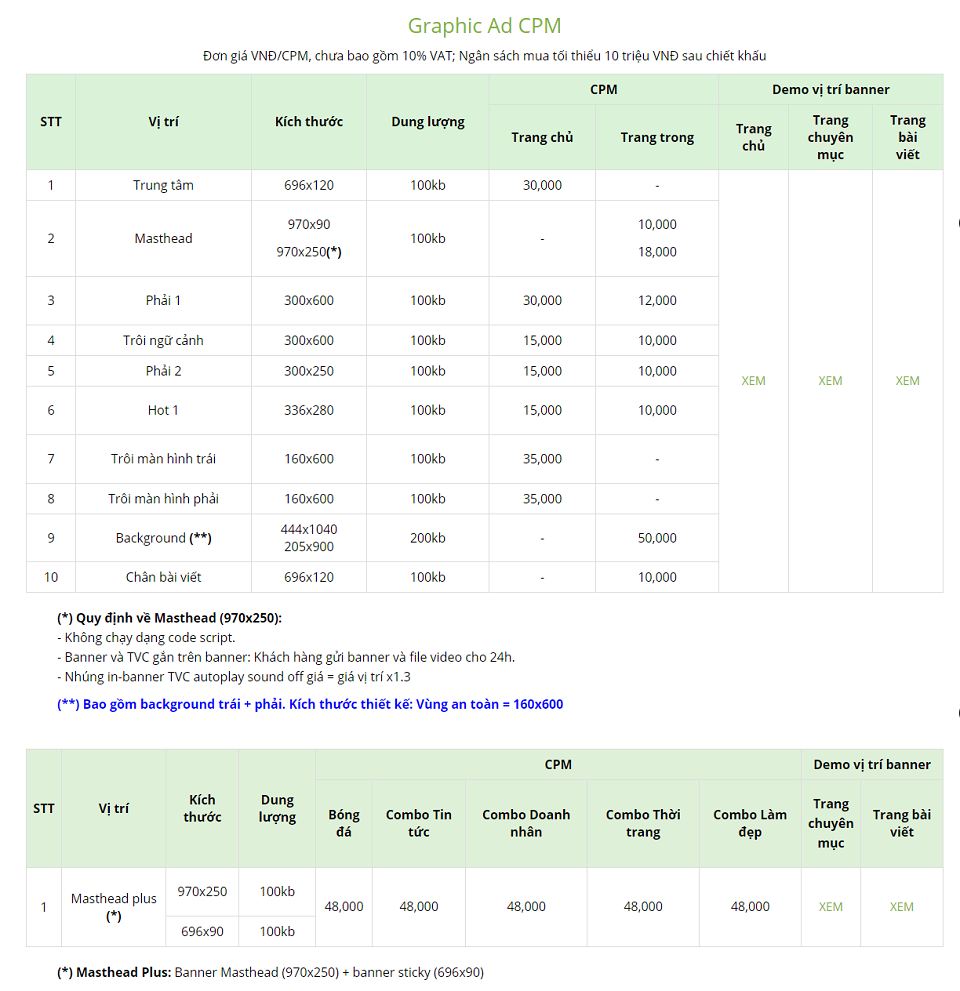Open first table's XEM link for Trang chuyên mục
The height and width of the screenshot is (991, 960).
(x=830, y=380)
